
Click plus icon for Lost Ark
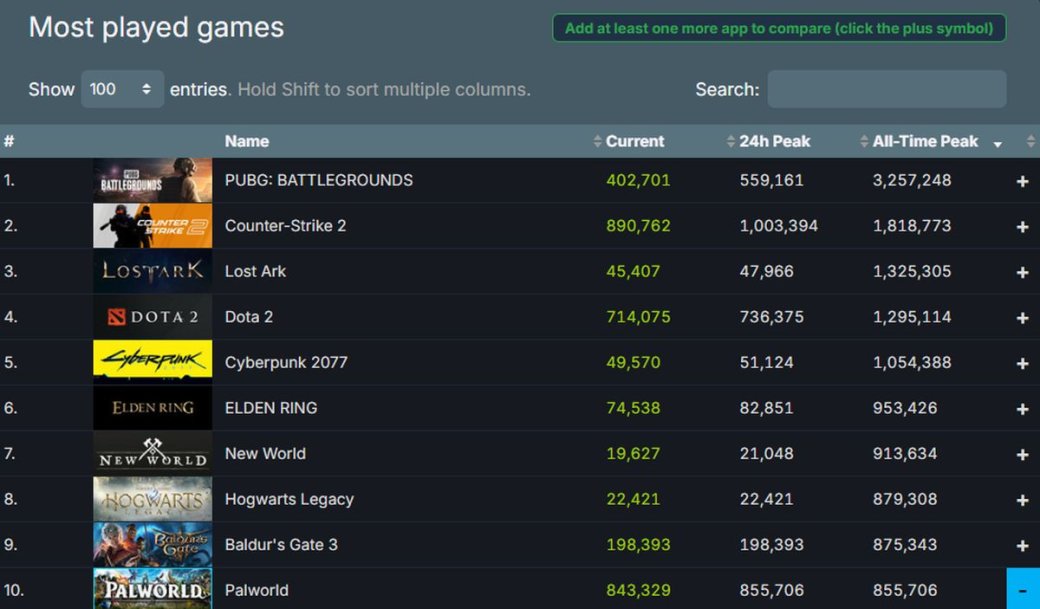[1022, 272]
